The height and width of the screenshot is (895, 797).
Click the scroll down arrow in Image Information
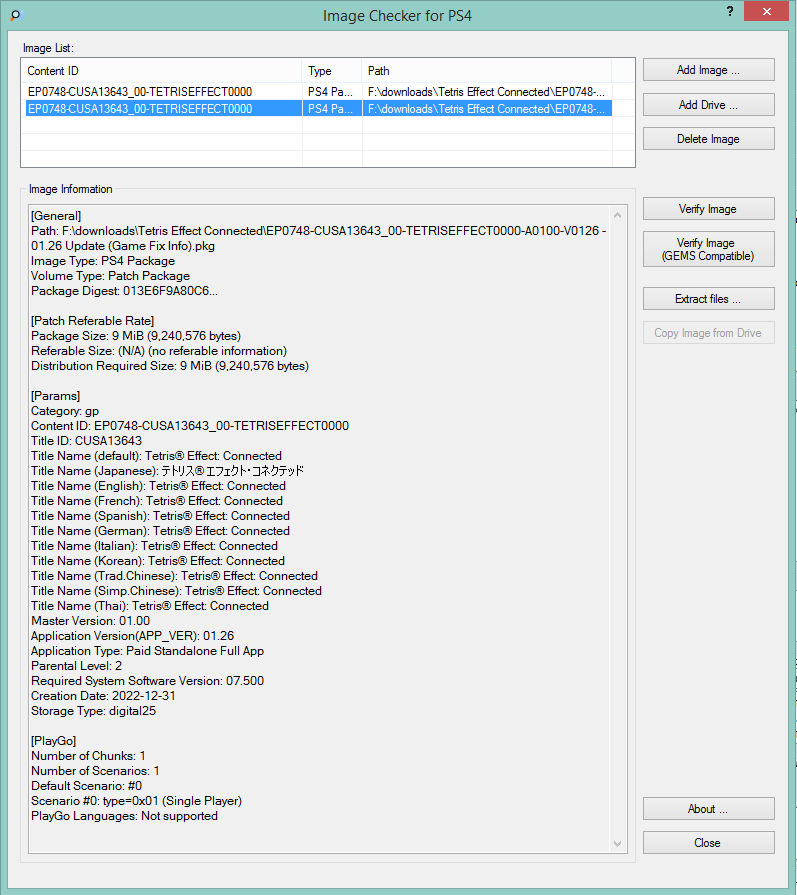pyautogui.click(x=617, y=844)
